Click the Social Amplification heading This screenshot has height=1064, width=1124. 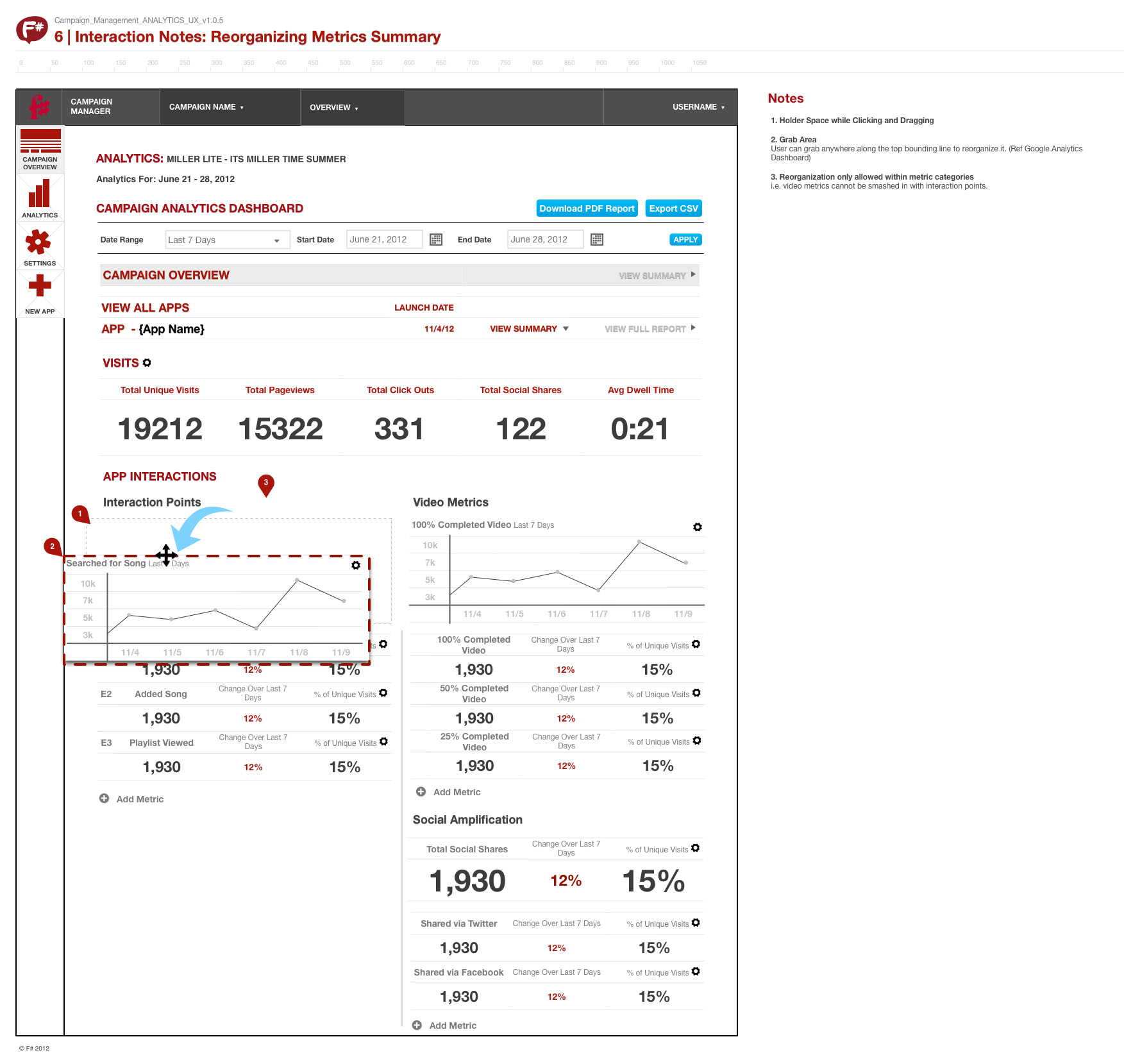(467, 820)
